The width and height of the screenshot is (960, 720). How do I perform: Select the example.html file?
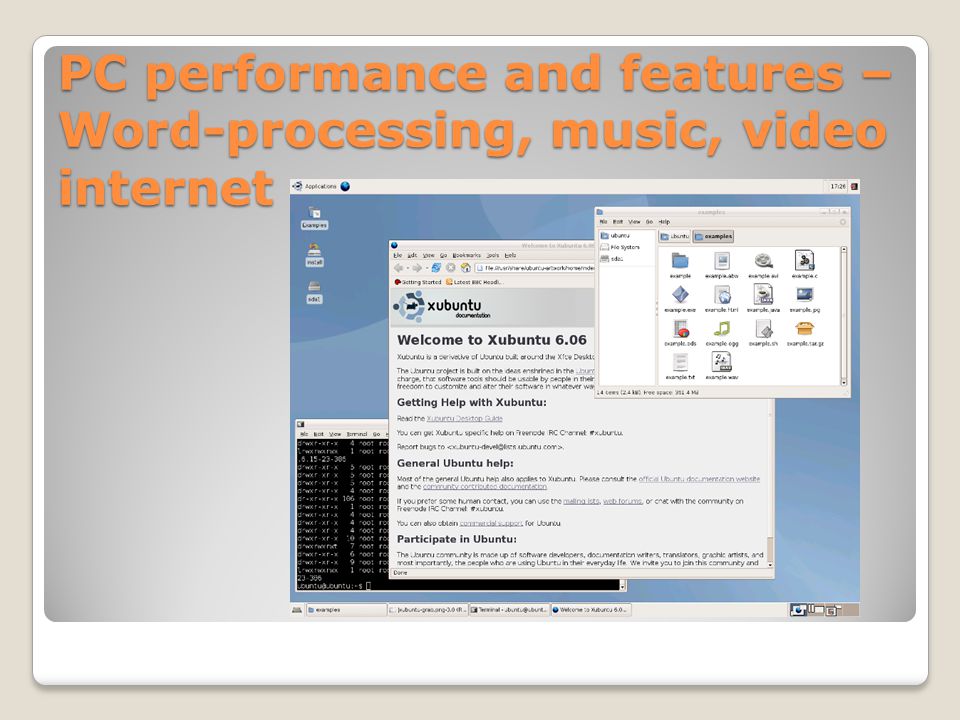(x=722, y=299)
